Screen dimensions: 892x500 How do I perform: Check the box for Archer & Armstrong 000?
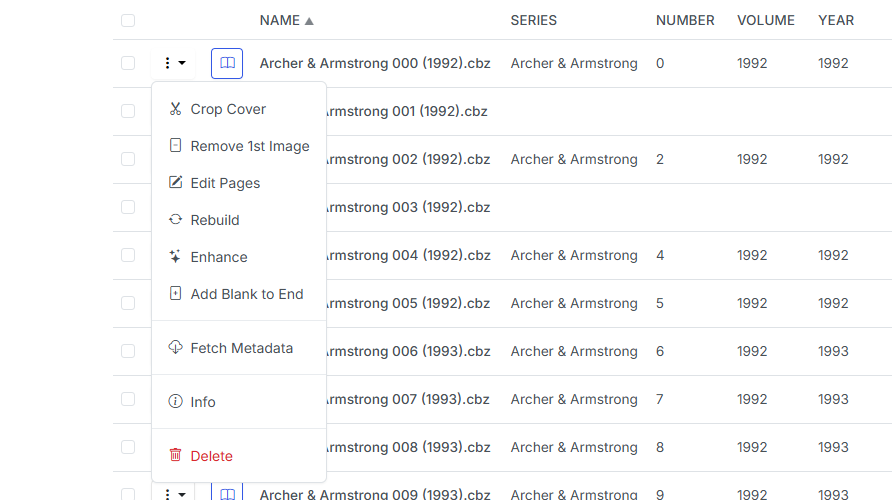coord(128,63)
